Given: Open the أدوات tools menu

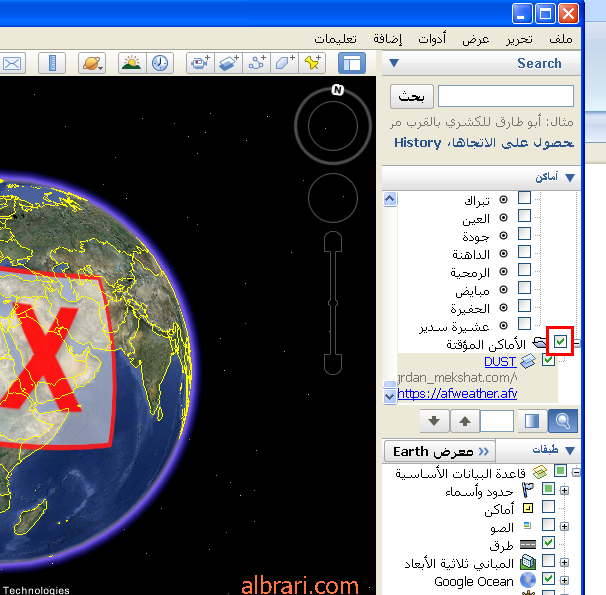Looking at the screenshot, I should 432,39.
